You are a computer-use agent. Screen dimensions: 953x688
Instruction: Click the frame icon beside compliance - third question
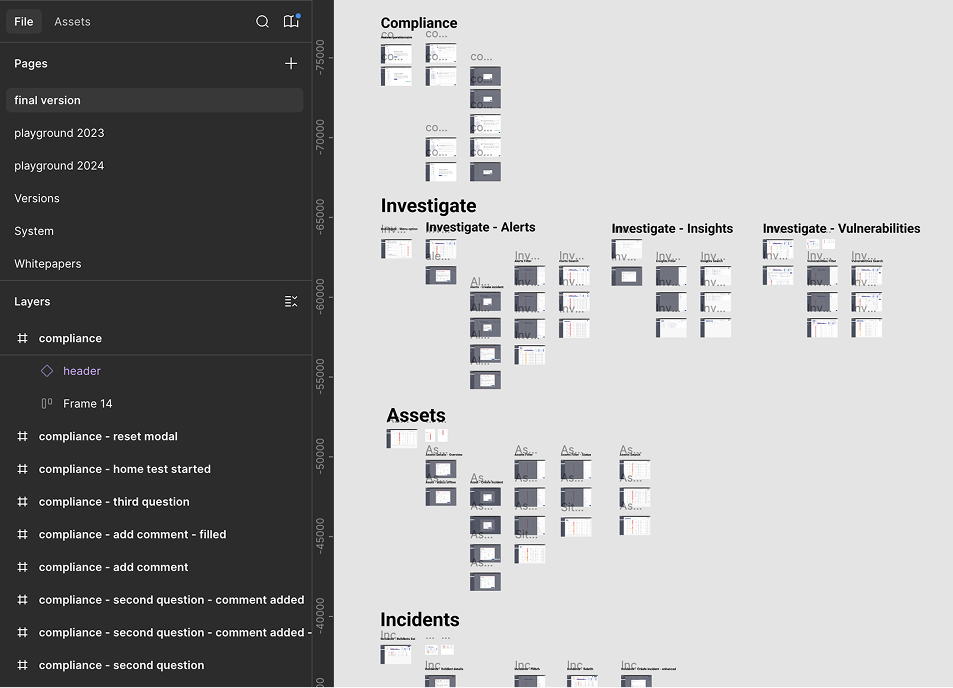(x=22, y=501)
